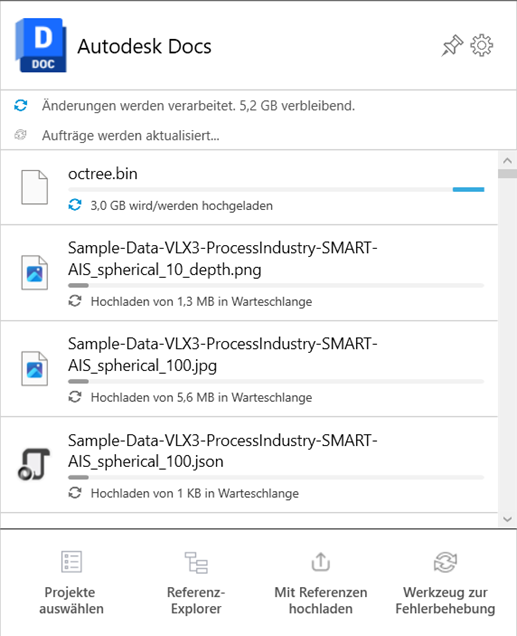Select the spherical_100.jpg list entry name

(223, 355)
